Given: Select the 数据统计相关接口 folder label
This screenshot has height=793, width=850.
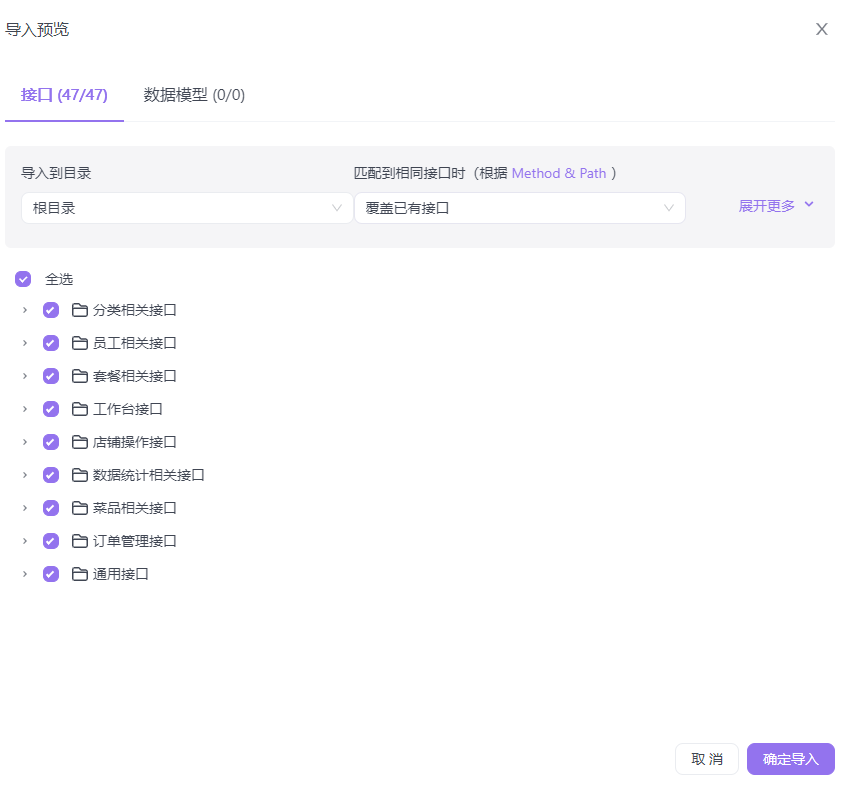Looking at the screenshot, I should click(x=149, y=475).
